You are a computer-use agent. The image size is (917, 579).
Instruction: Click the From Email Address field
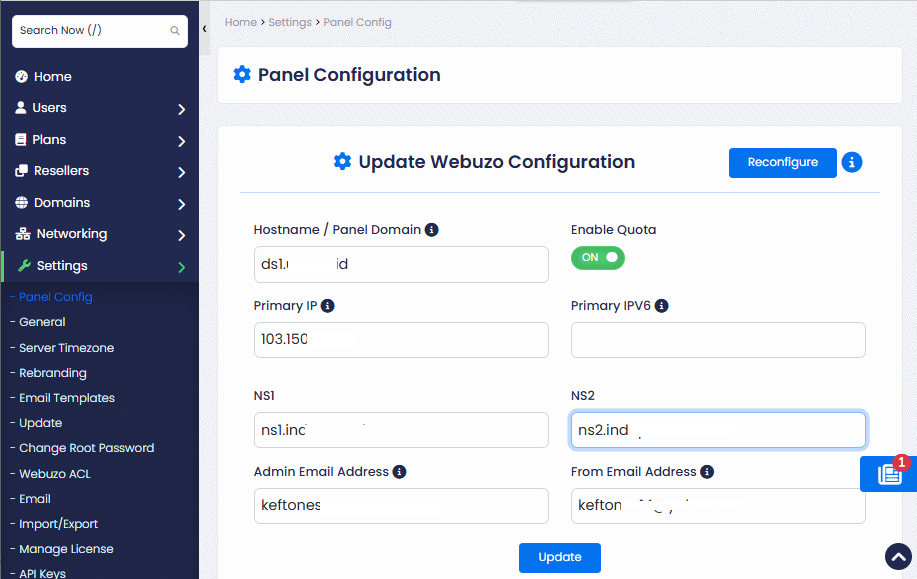718,506
